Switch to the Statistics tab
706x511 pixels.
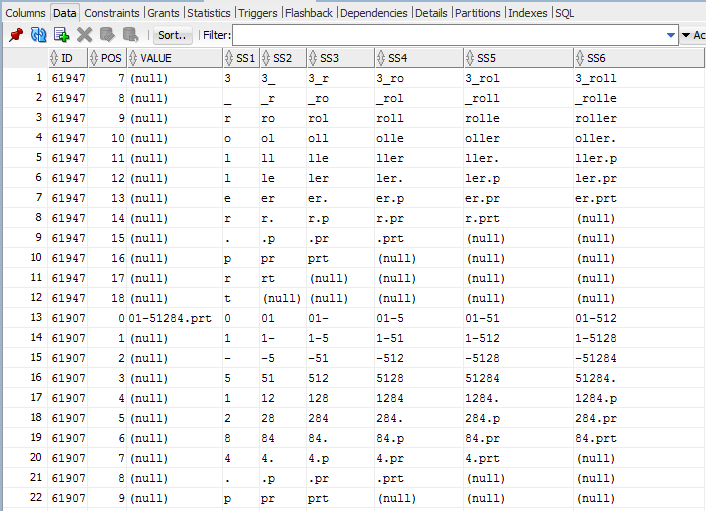click(209, 13)
